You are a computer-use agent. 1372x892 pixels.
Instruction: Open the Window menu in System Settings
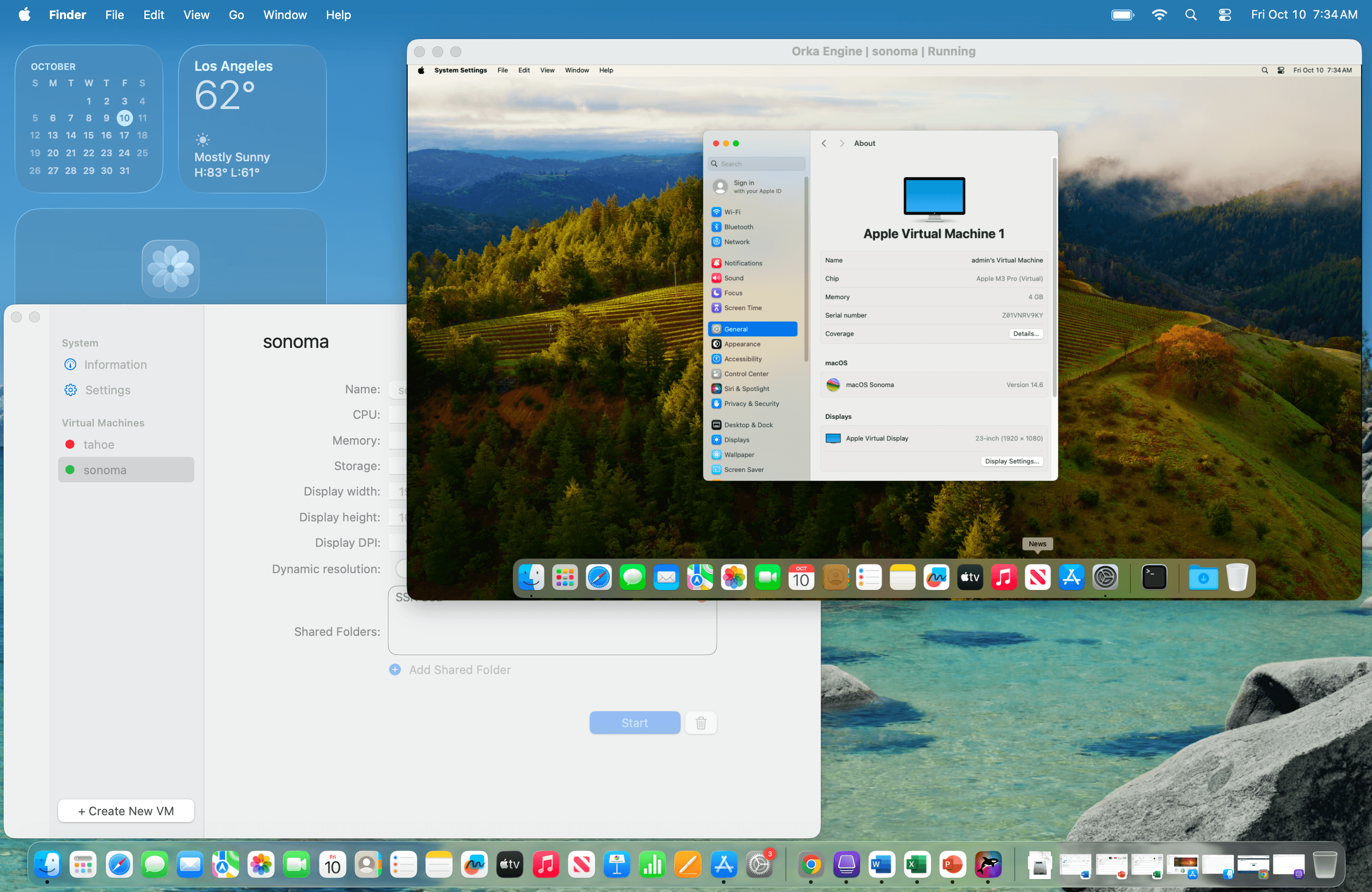coord(577,70)
